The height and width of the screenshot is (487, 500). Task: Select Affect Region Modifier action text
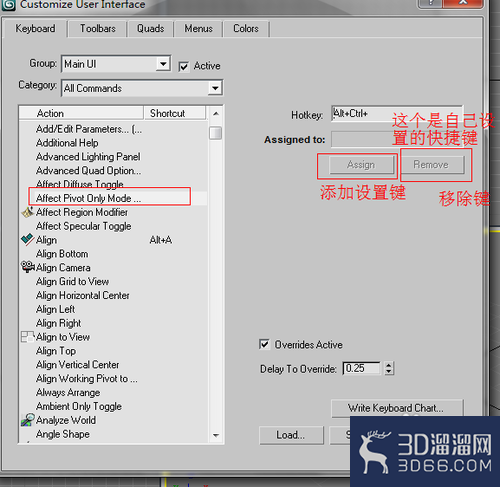82,212
